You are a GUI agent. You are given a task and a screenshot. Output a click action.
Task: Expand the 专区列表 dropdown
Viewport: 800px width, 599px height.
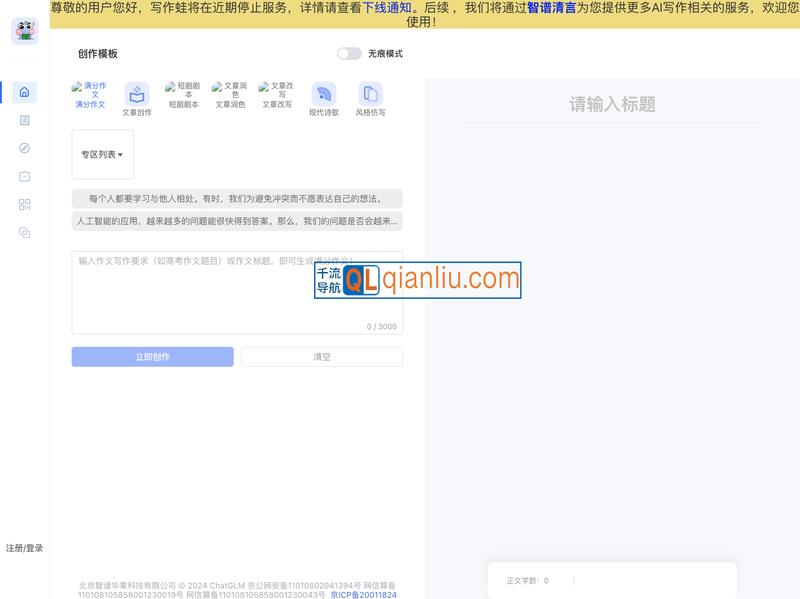coord(102,155)
